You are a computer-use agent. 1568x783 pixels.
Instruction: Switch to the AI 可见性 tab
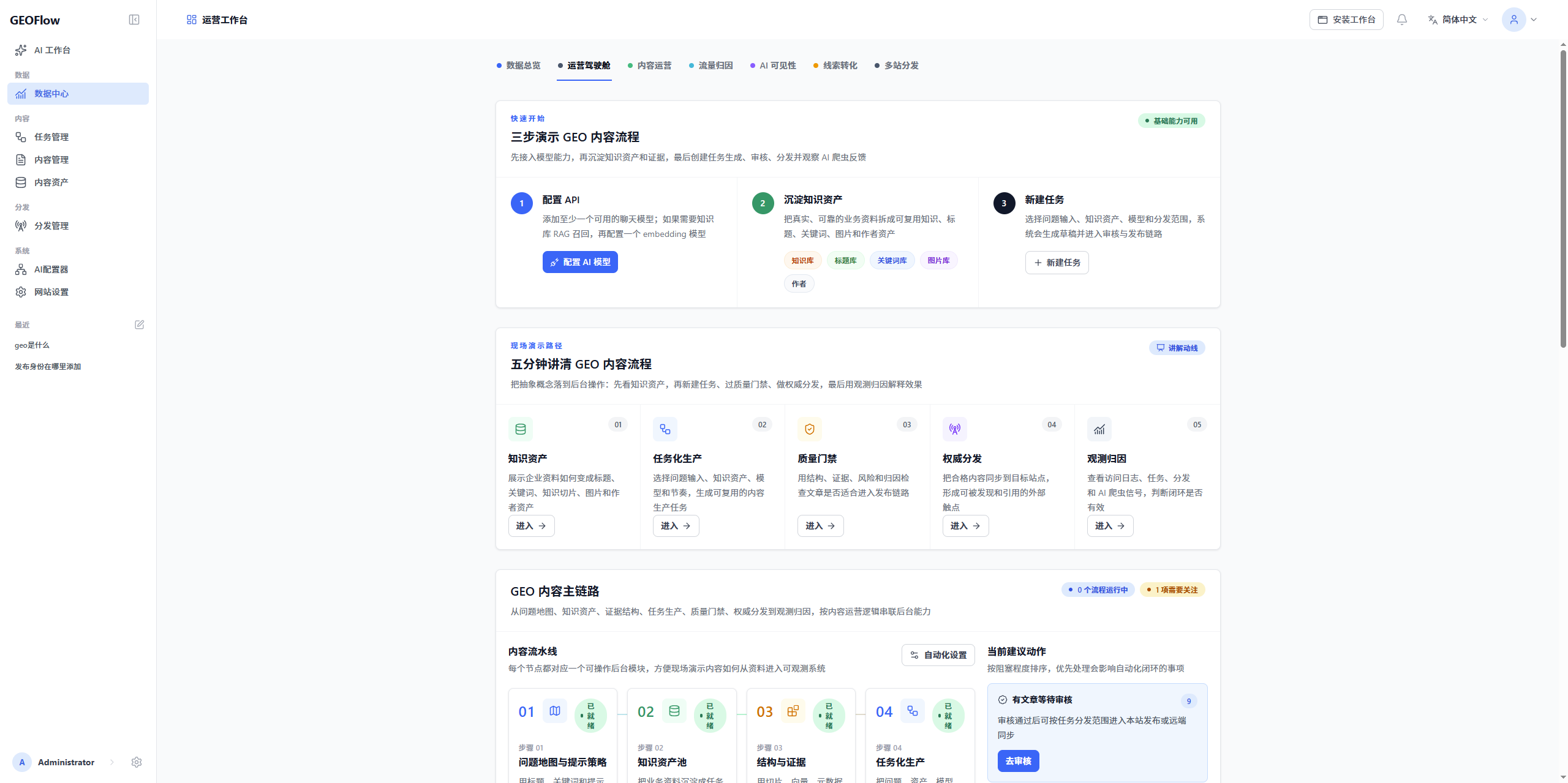[773, 66]
